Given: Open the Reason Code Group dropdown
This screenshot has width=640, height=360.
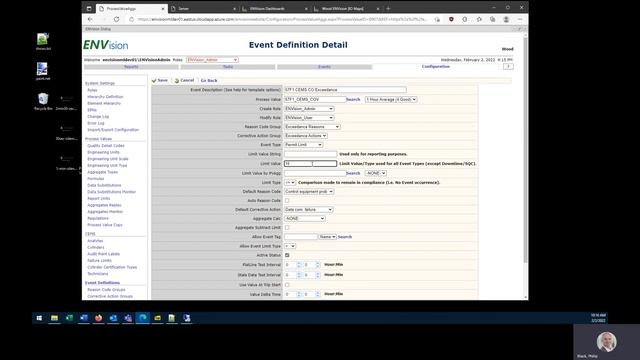Looking at the screenshot, I should pos(312,127).
